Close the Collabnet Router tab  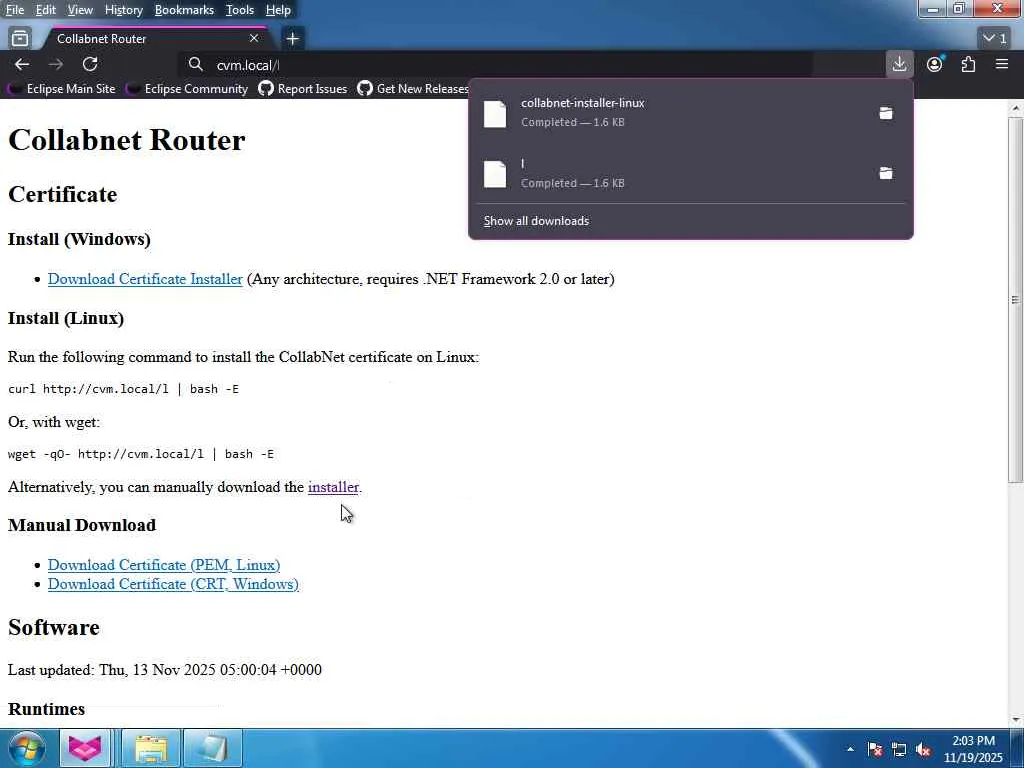(x=254, y=39)
